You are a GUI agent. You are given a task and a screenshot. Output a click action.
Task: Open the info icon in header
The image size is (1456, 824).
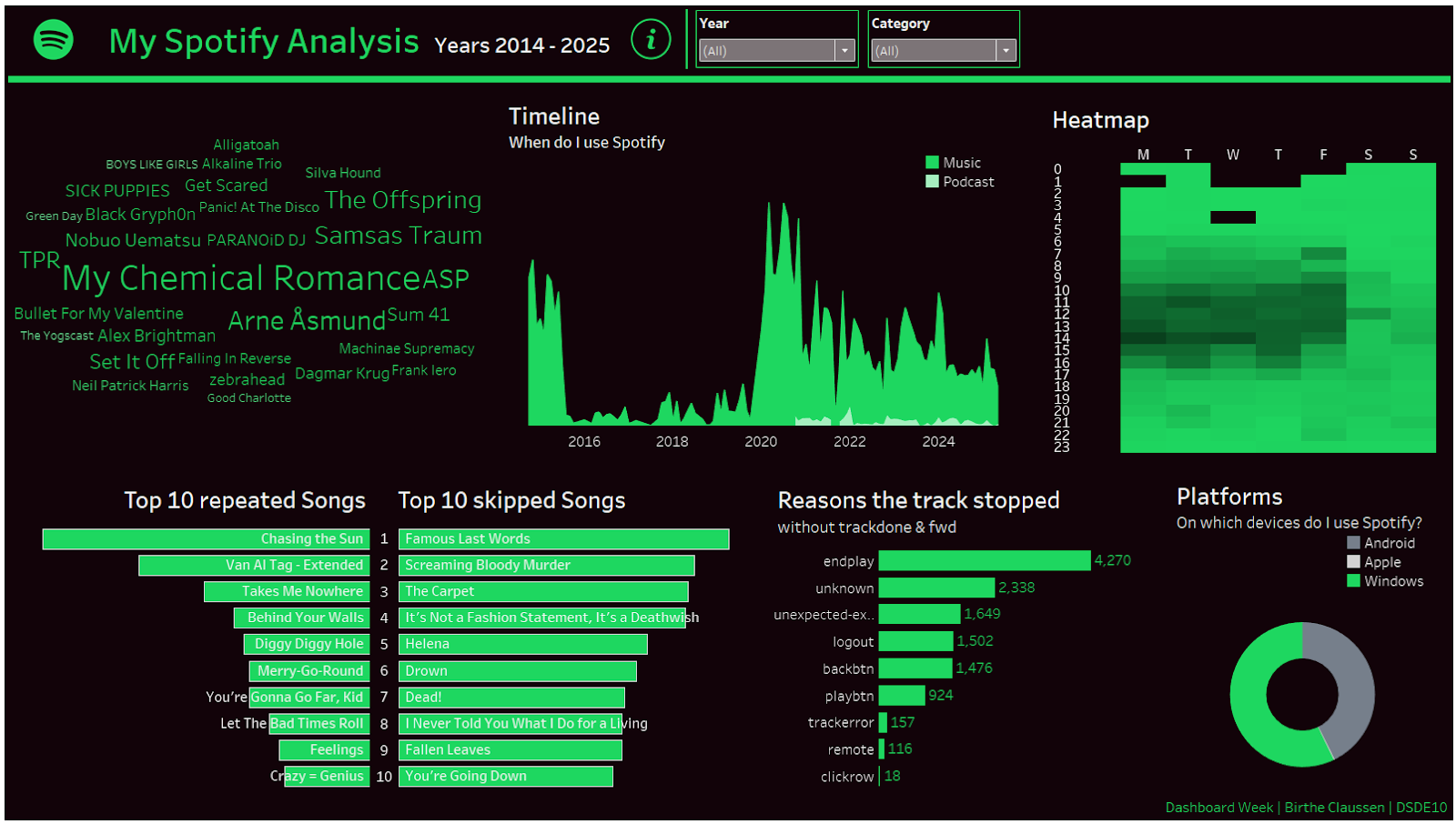pyautogui.click(x=651, y=40)
